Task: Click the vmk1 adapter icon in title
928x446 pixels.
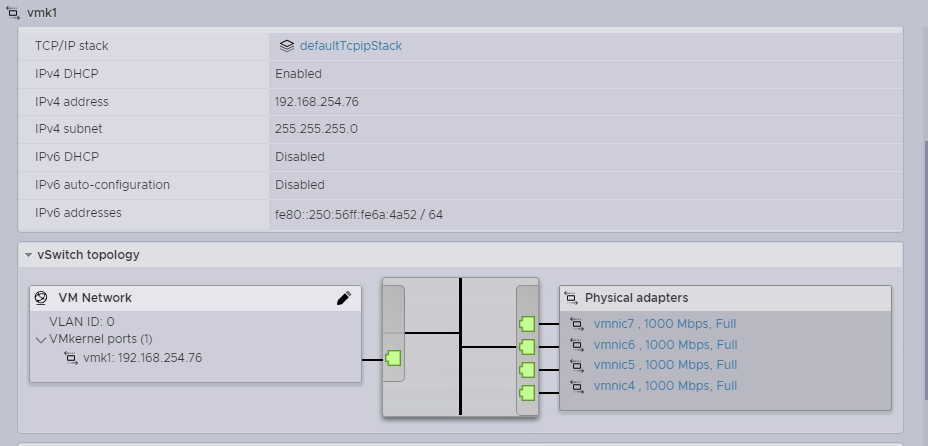Action: click(x=12, y=12)
